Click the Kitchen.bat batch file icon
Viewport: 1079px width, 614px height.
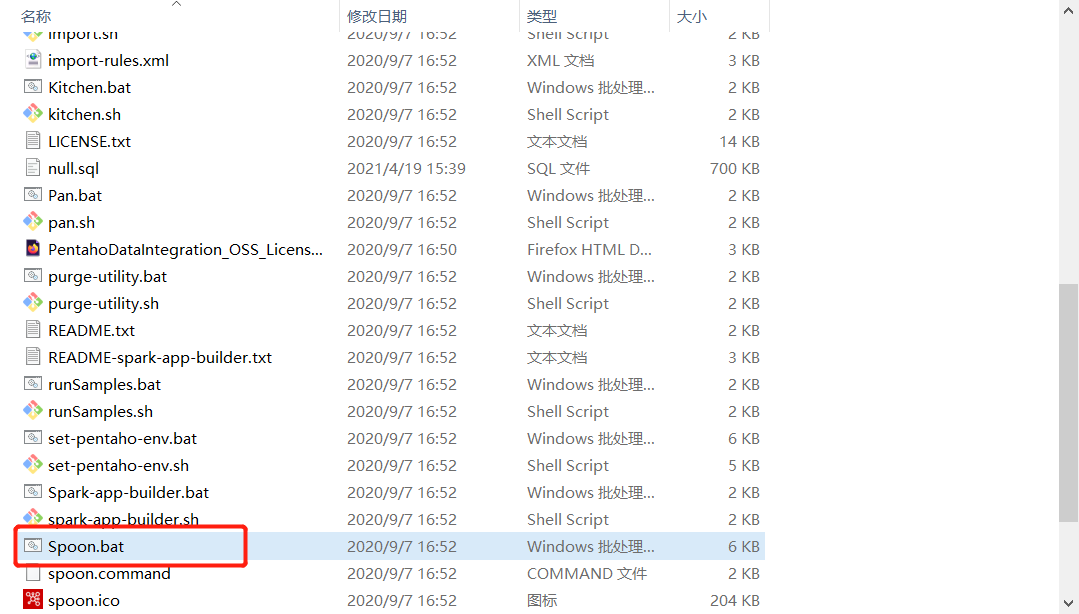click(32, 87)
